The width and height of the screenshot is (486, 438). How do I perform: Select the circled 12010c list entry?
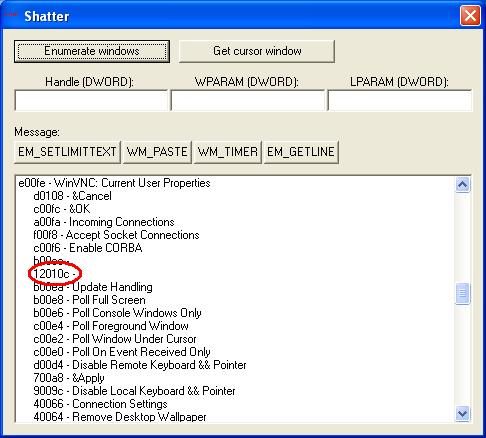tap(54, 274)
